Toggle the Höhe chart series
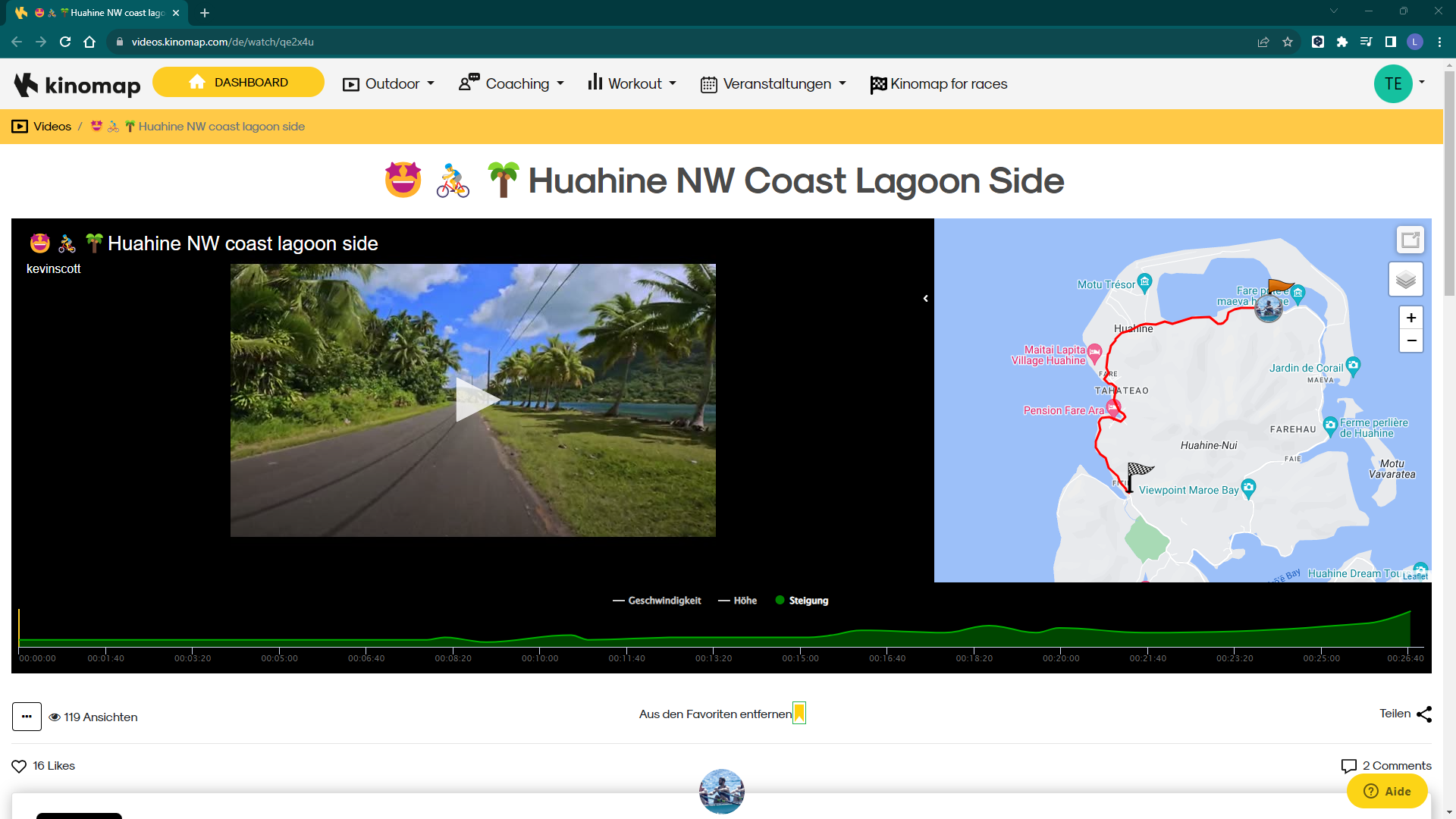1456x819 pixels. click(x=737, y=601)
